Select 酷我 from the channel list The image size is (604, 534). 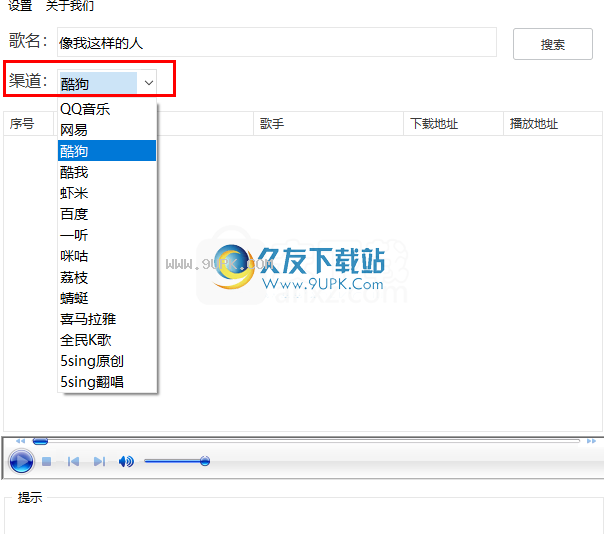(107, 172)
